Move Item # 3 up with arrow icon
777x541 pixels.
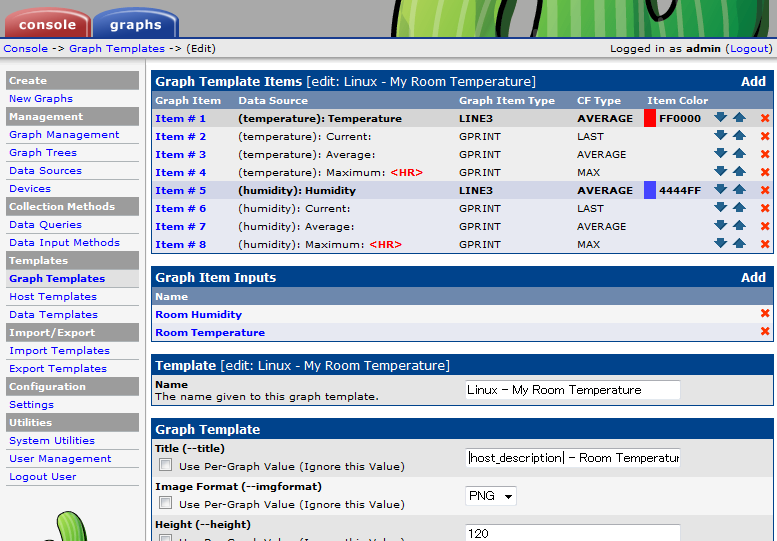739,154
